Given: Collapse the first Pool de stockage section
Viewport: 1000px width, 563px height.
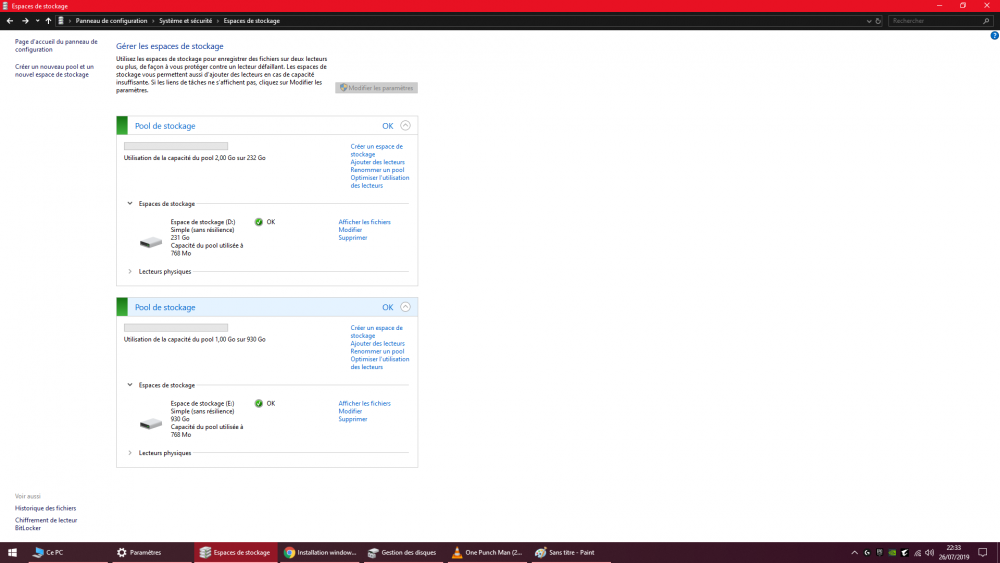Looking at the screenshot, I should pyautogui.click(x=405, y=126).
